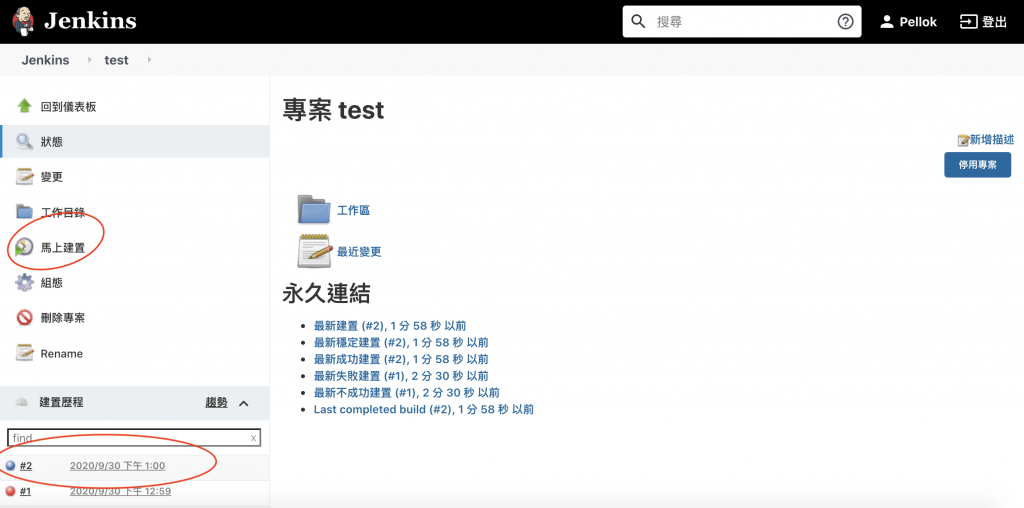Image resolution: width=1024 pixels, height=508 pixels.
Task: Open search help question mark icon
Action: click(845, 22)
